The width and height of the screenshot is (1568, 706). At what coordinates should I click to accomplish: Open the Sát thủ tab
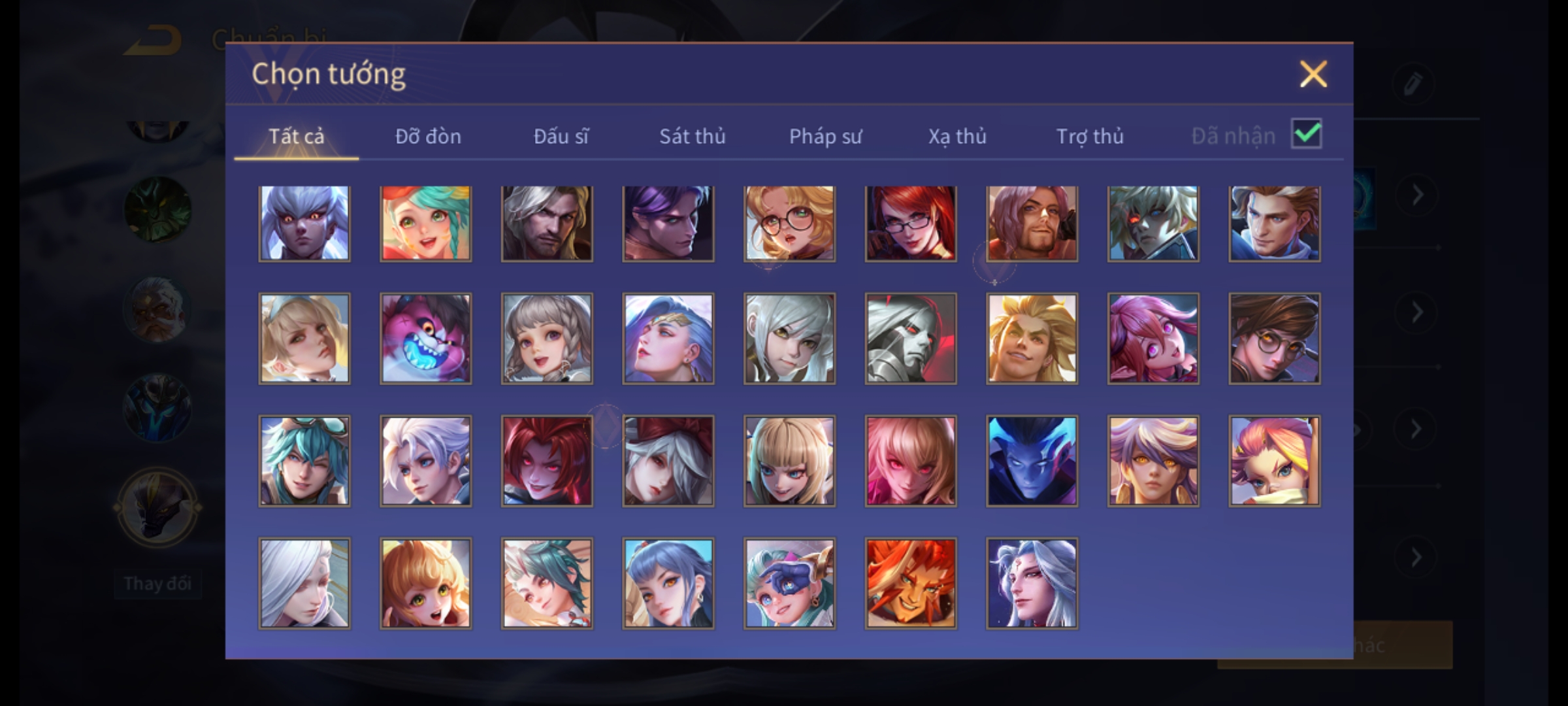coord(692,136)
